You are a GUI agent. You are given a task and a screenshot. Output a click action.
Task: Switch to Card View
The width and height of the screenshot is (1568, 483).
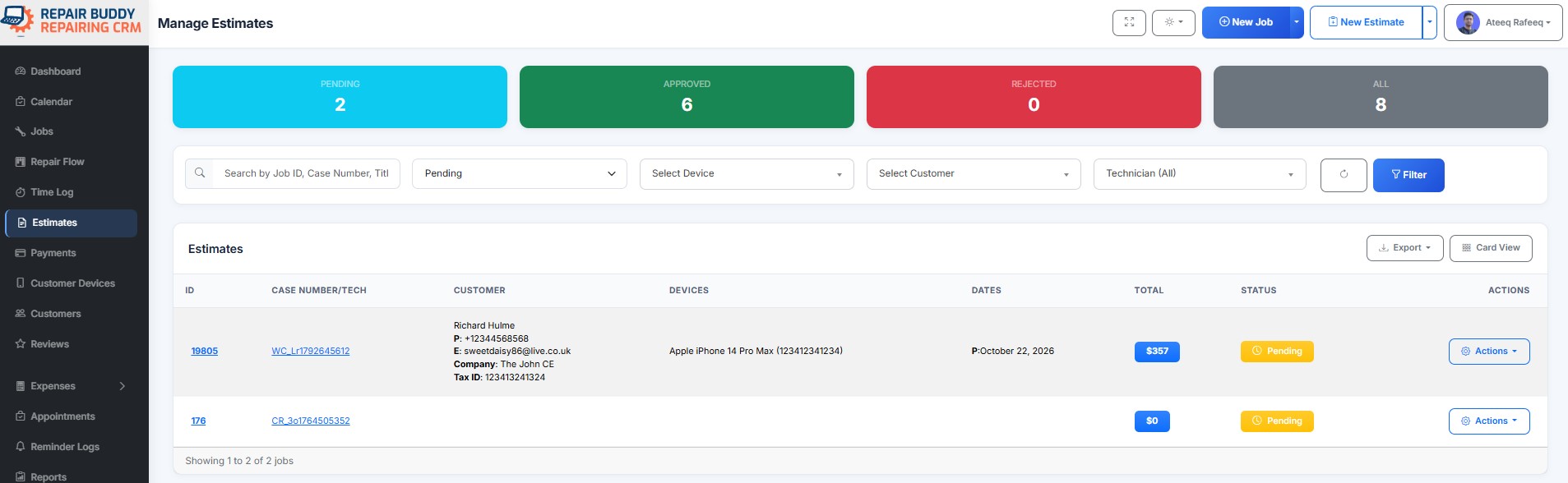click(1491, 248)
